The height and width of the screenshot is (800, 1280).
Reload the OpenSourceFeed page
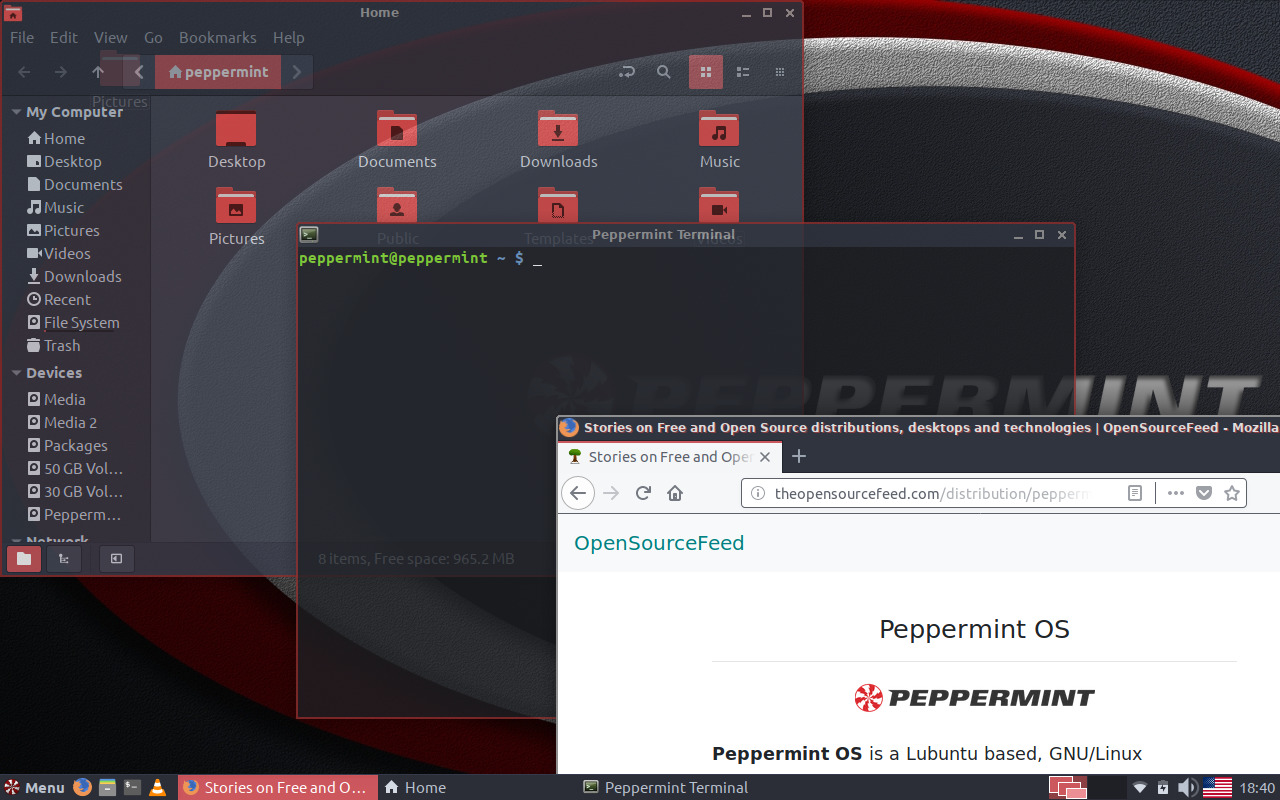pos(643,493)
